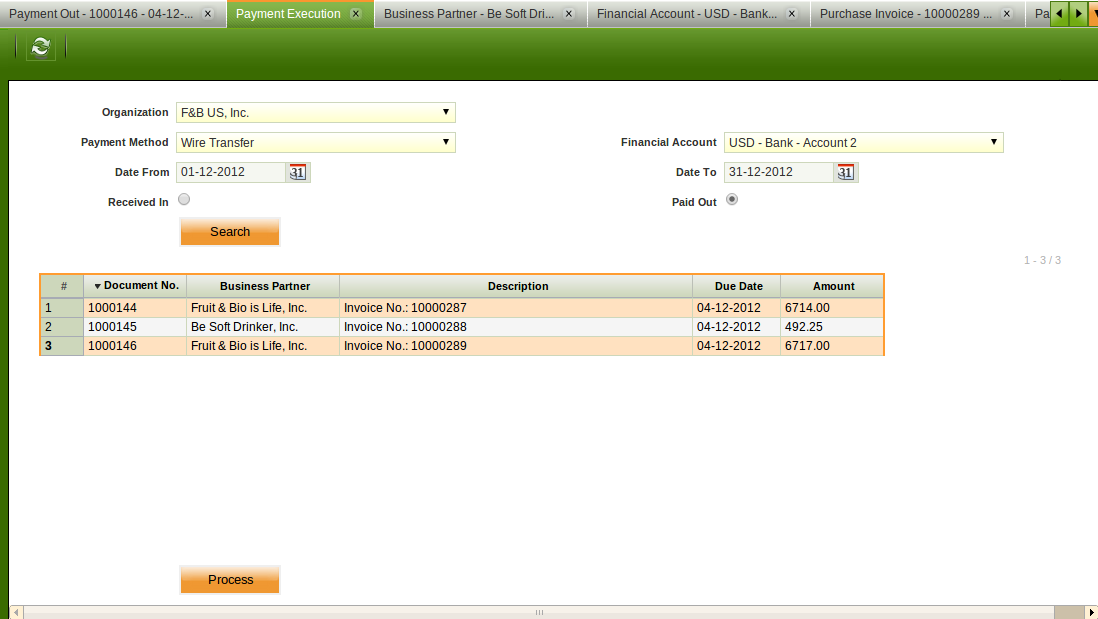
Task: Close the Purchase Invoice tab
Action: click(1005, 14)
